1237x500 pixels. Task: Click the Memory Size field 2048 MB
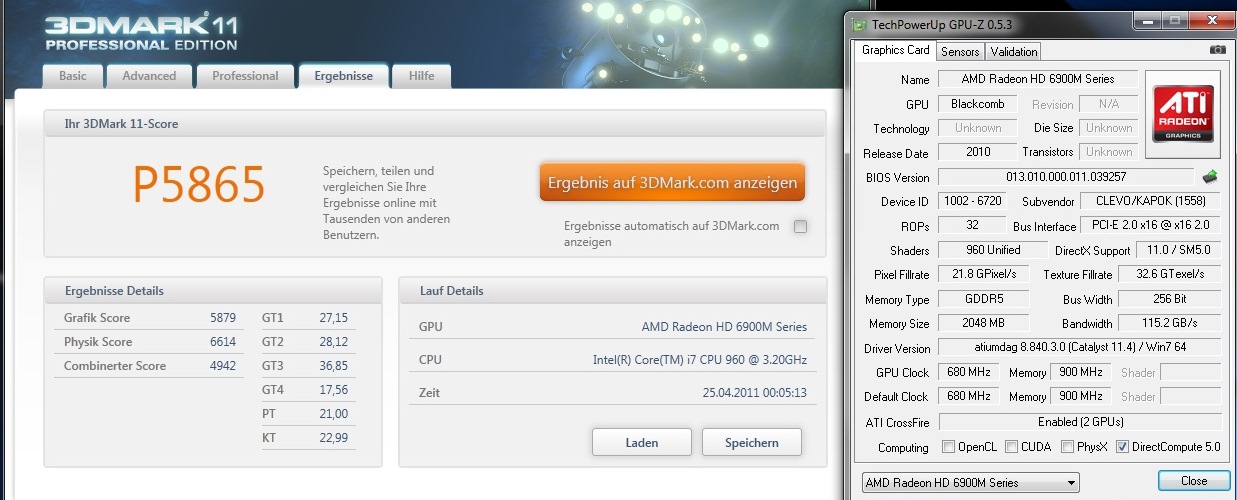coord(983,323)
